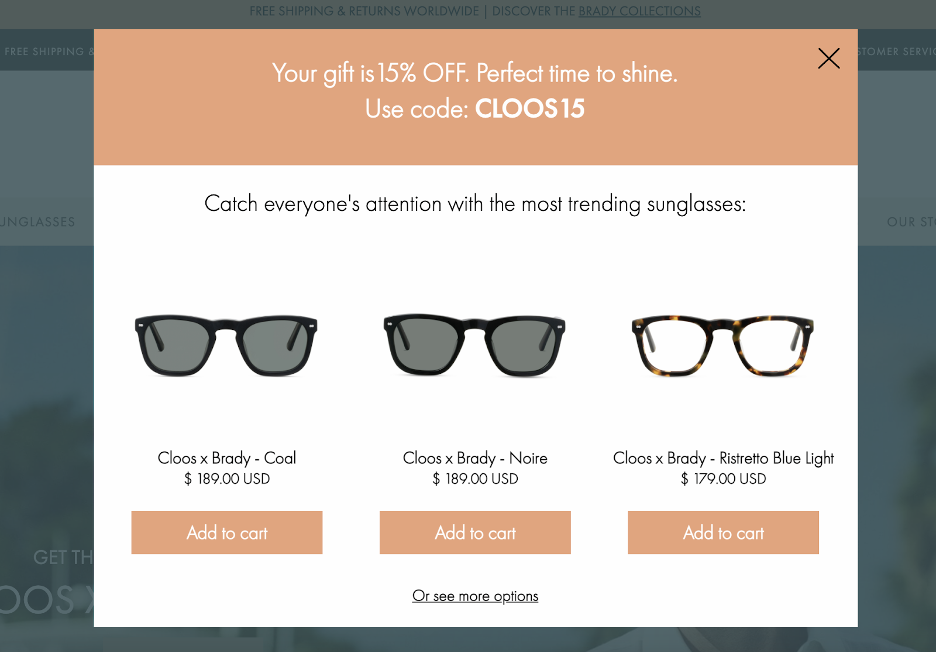The height and width of the screenshot is (652, 936).
Task: Add the Coal sunglasses to cart
Action: pos(226,532)
